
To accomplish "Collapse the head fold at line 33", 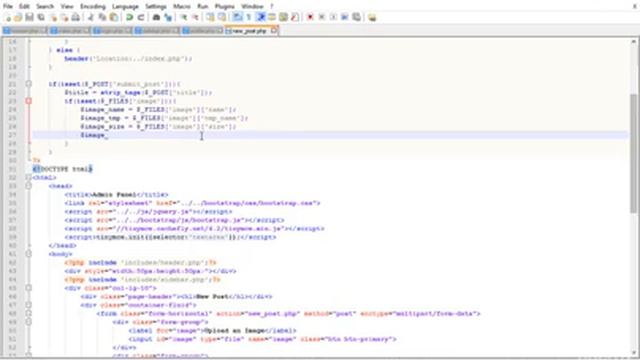I will pyautogui.click(x=29, y=186).
